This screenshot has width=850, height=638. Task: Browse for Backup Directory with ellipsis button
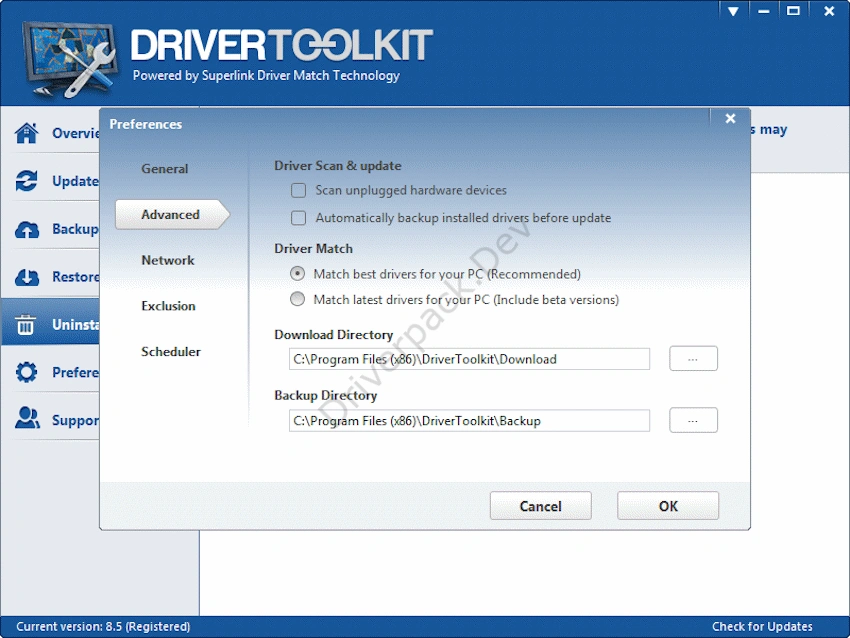tap(693, 420)
